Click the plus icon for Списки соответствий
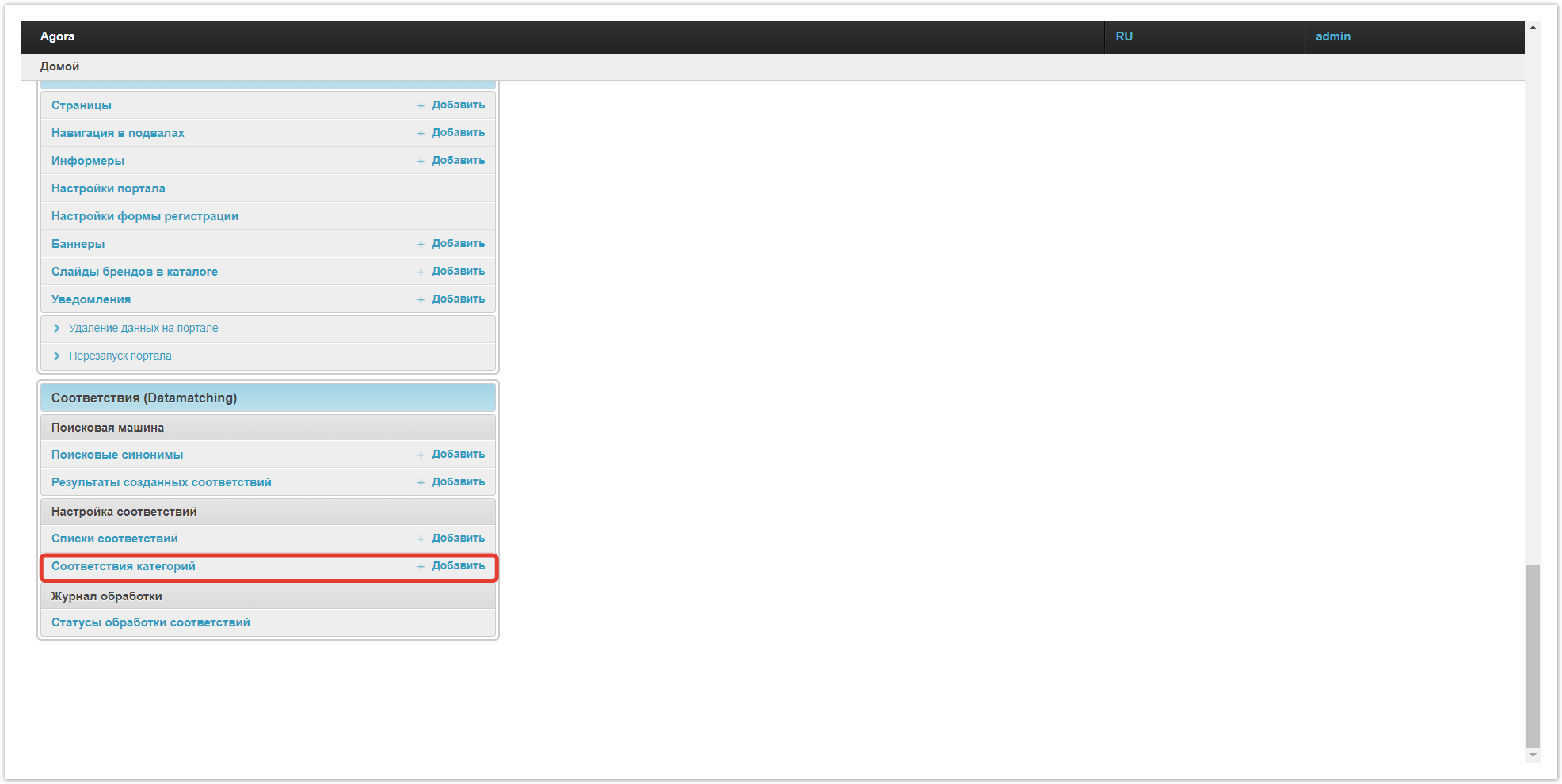The image size is (1562, 784). 421,539
